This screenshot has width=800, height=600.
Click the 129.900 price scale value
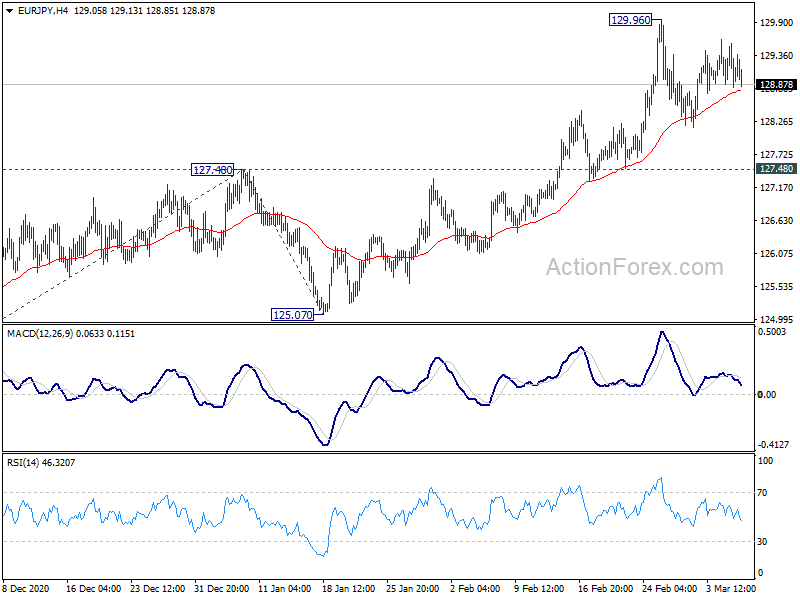coord(777,22)
